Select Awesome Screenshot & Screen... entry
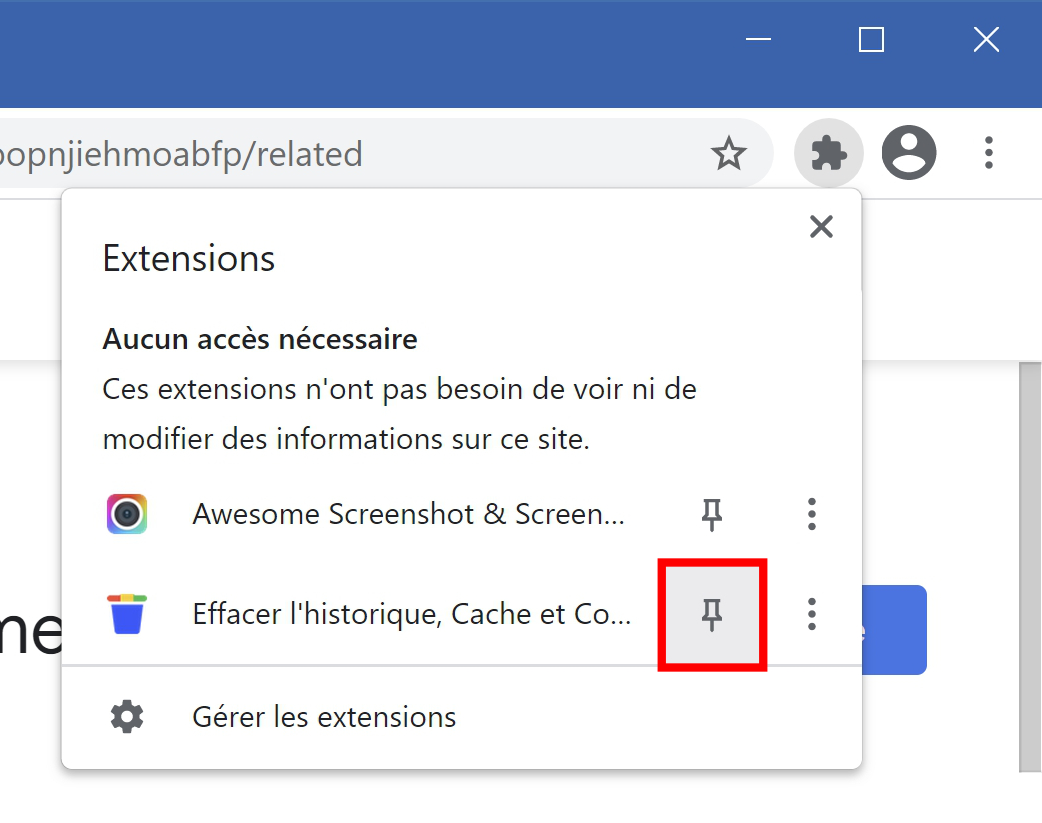This screenshot has height=823, width=1042. tap(409, 514)
